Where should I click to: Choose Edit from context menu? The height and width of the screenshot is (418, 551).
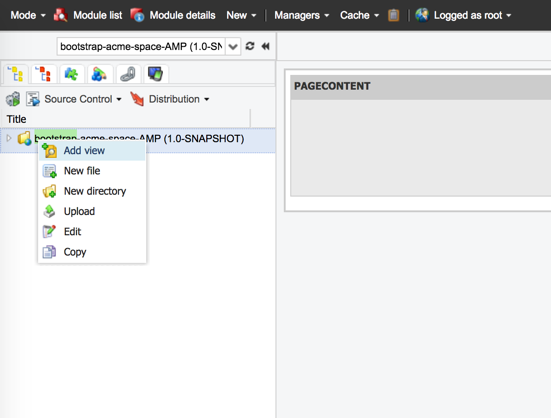point(92,232)
